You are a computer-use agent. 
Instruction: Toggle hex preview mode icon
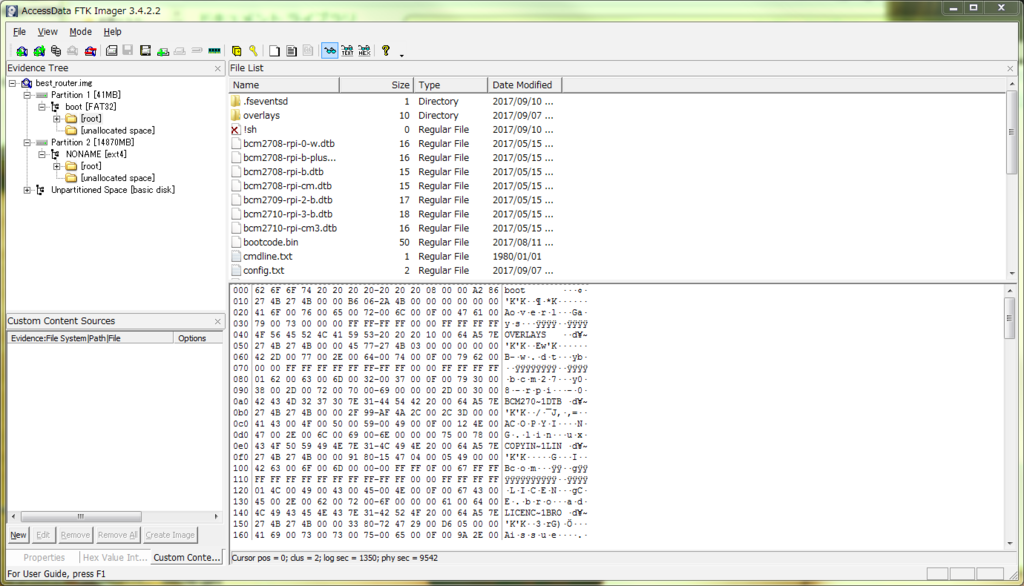364,51
